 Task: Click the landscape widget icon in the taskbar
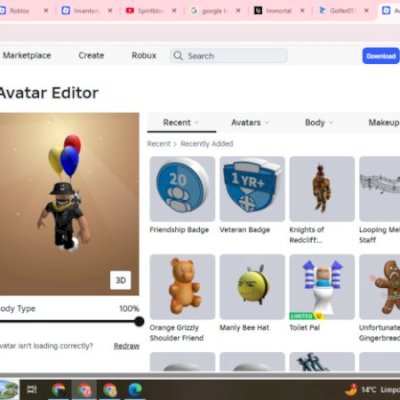click(x=9, y=389)
